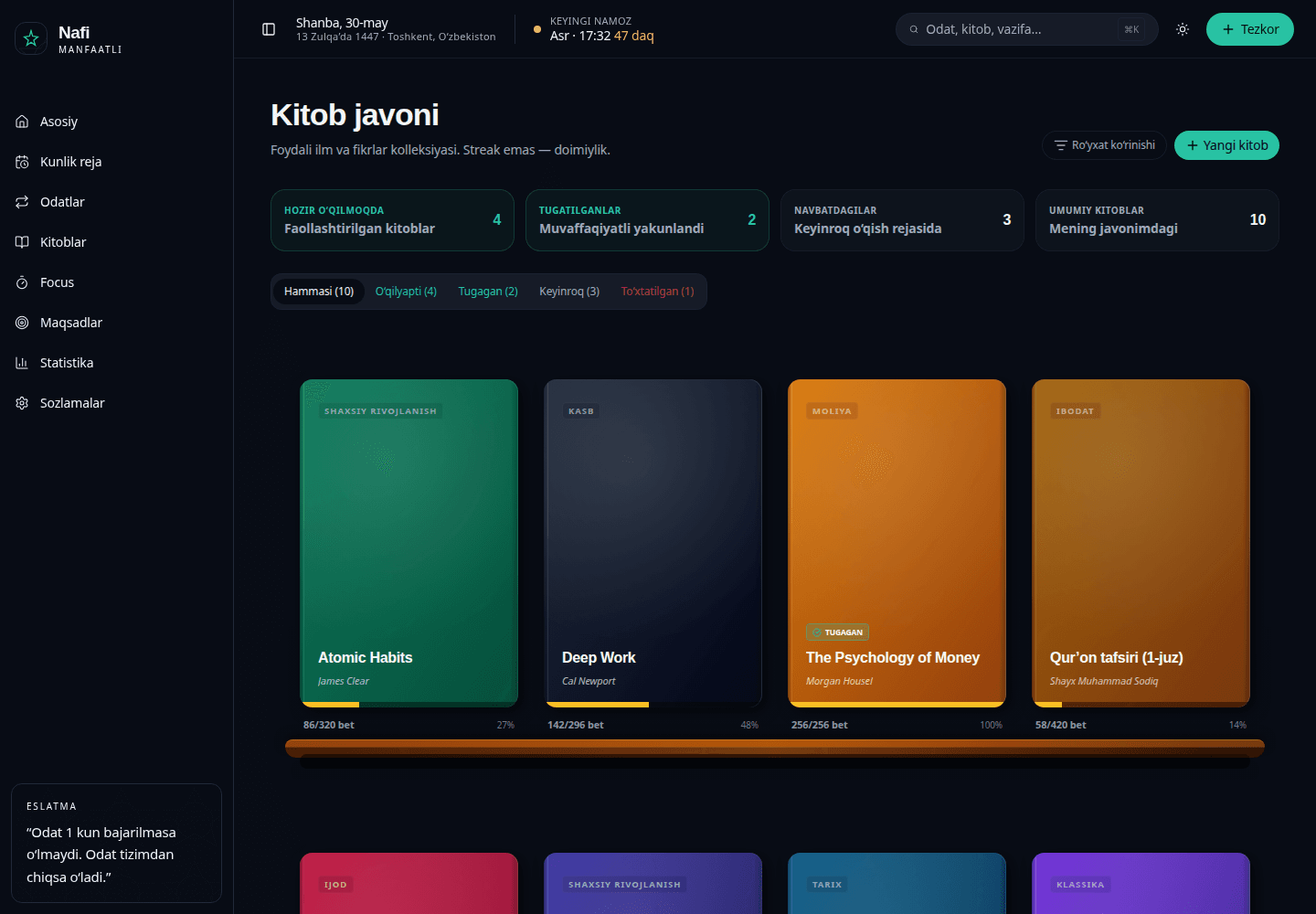Click the plus icon in Tezkor button
Screen dimensions: 1316x914
pyautogui.click(x=1228, y=29)
